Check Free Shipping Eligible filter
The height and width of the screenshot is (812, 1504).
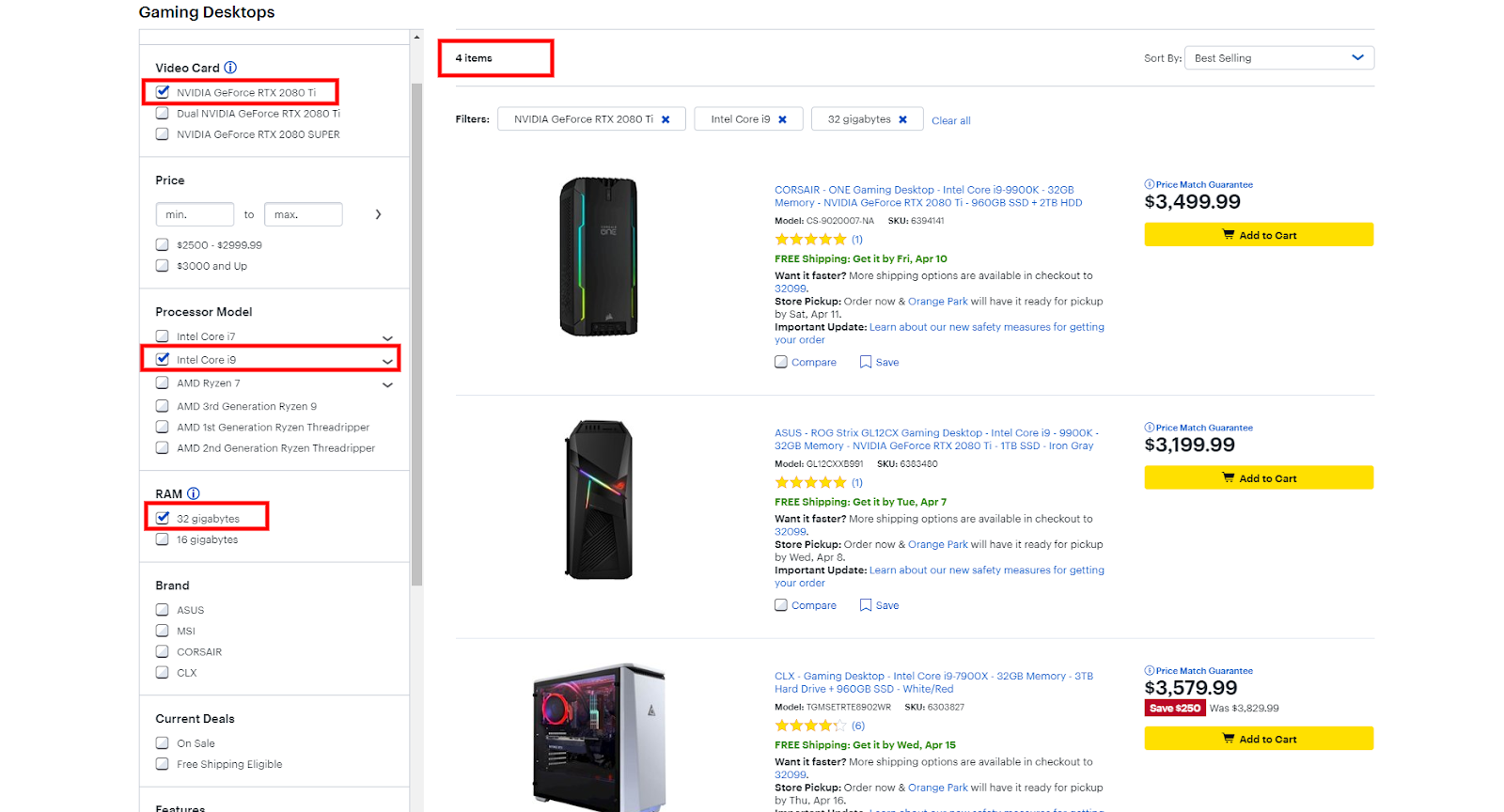[x=163, y=764]
